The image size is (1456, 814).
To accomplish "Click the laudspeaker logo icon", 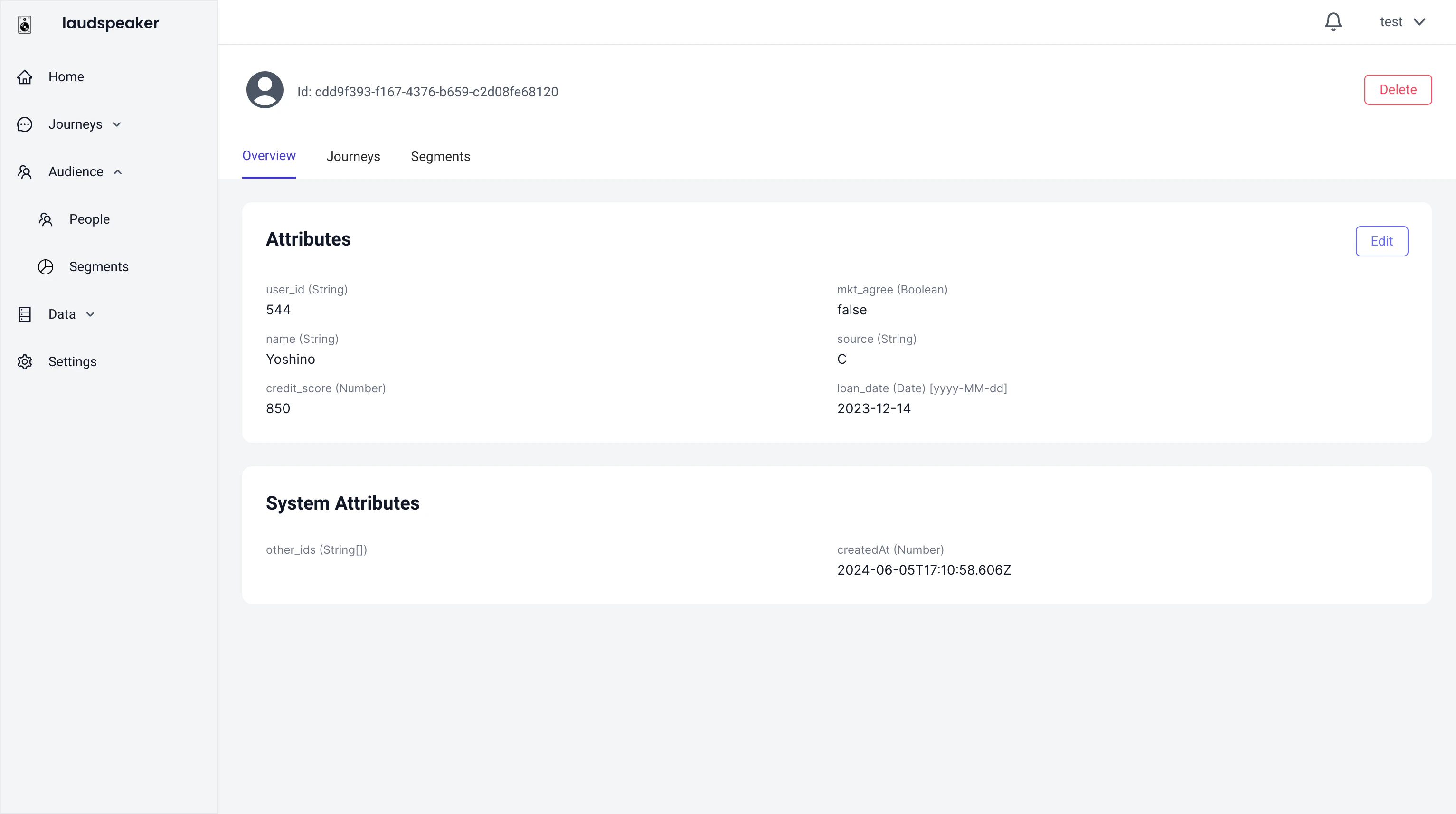I will pyautogui.click(x=24, y=24).
